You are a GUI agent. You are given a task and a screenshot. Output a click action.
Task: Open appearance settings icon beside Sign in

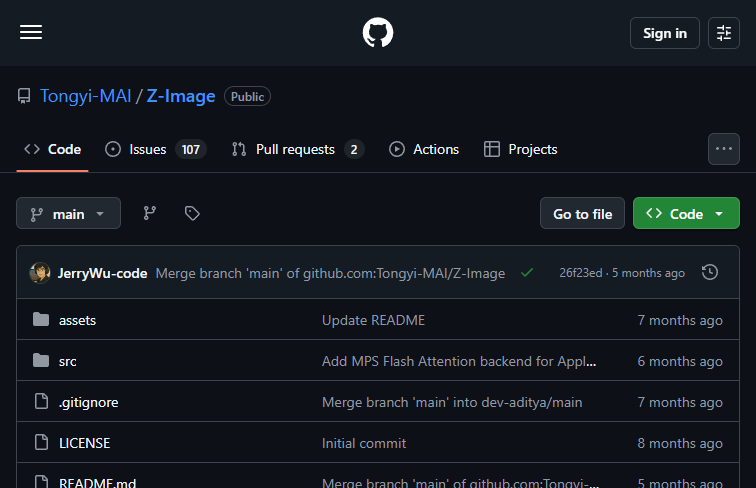724,33
